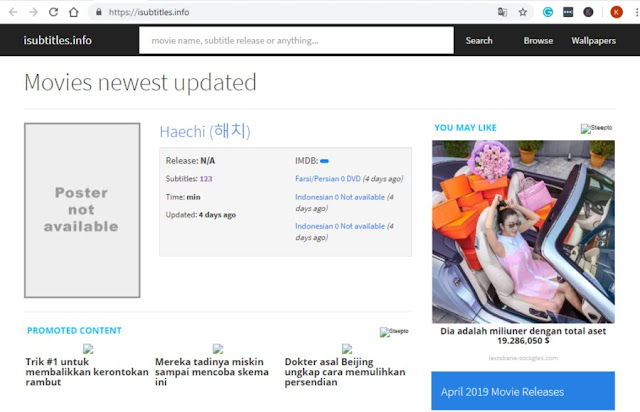This screenshot has height=412, width=640.
Task: Click the PROMOTED CONTENT heading
Action: (x=74, y=330)
